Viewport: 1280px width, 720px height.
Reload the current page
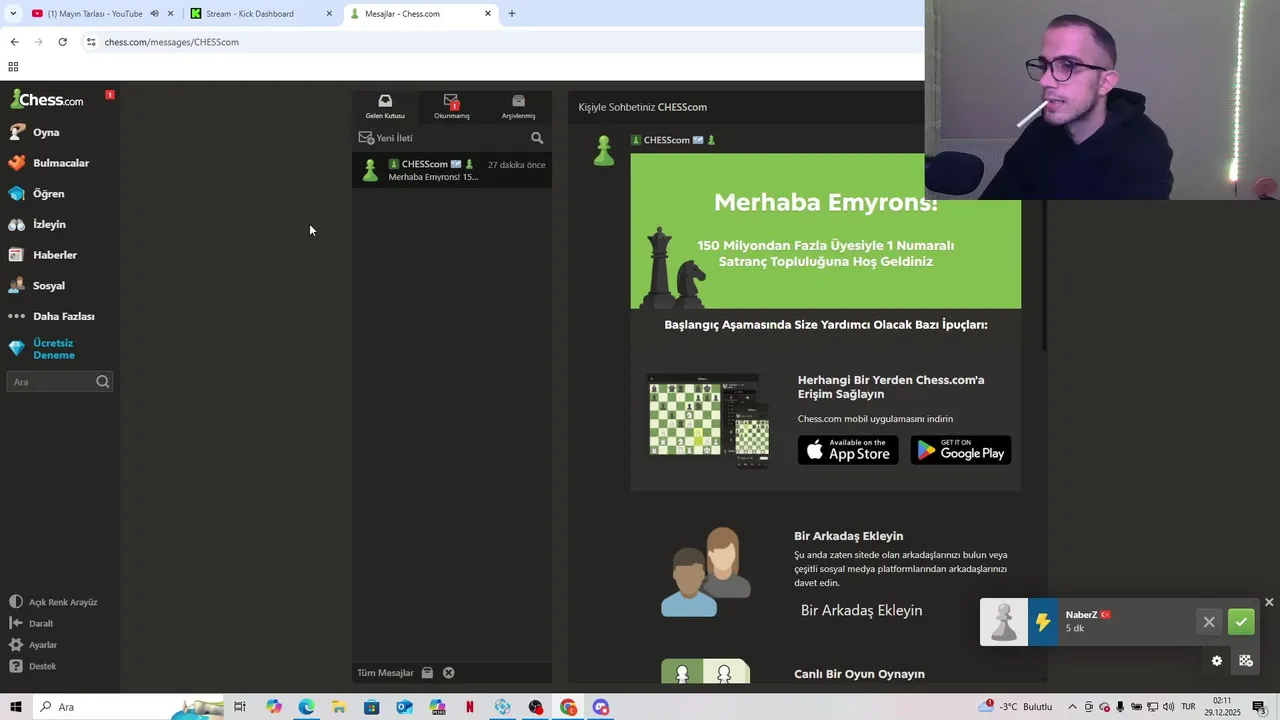[62, 42]
